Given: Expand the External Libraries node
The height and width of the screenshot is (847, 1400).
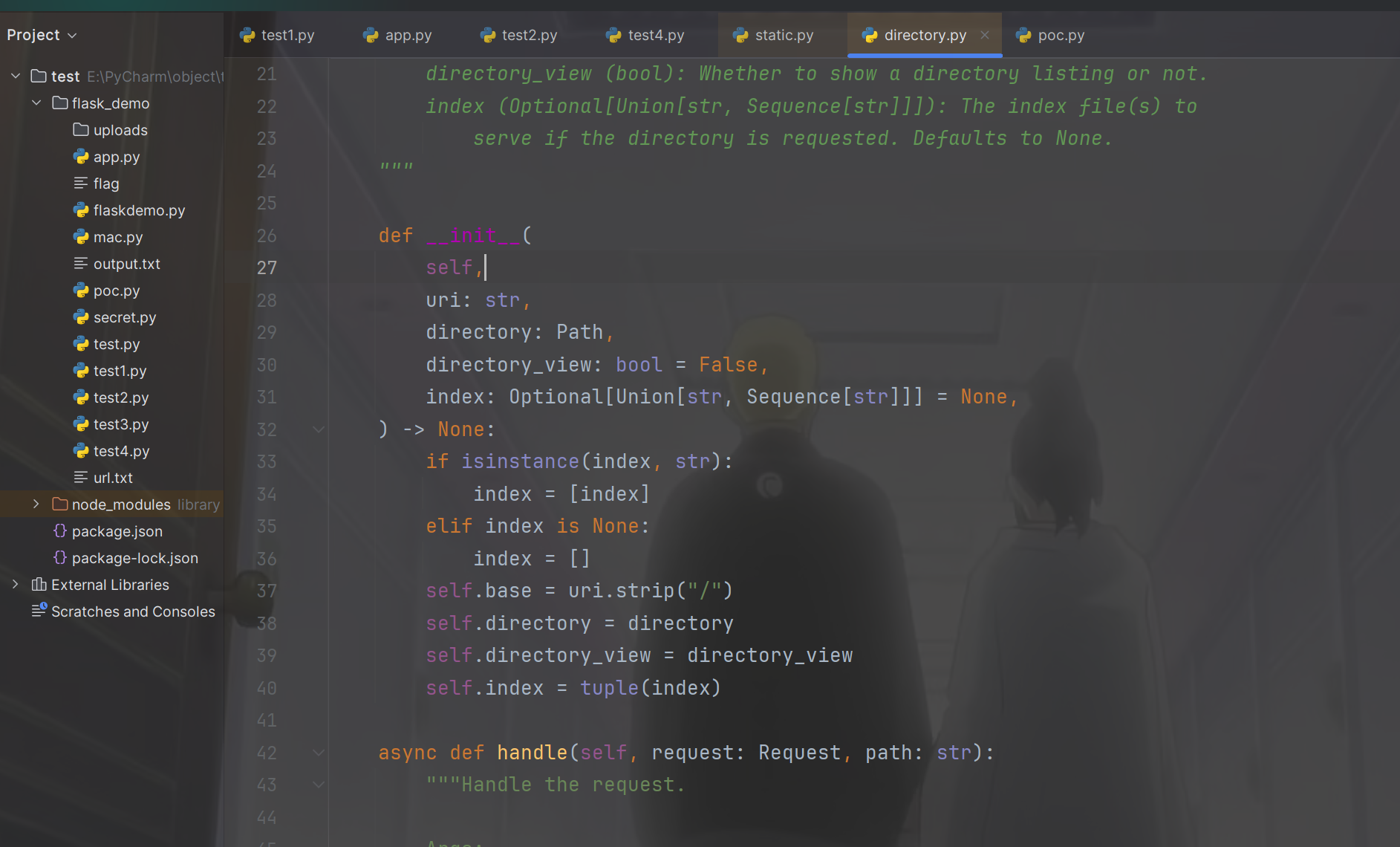Looking at the screenshot, I should 16,585.
